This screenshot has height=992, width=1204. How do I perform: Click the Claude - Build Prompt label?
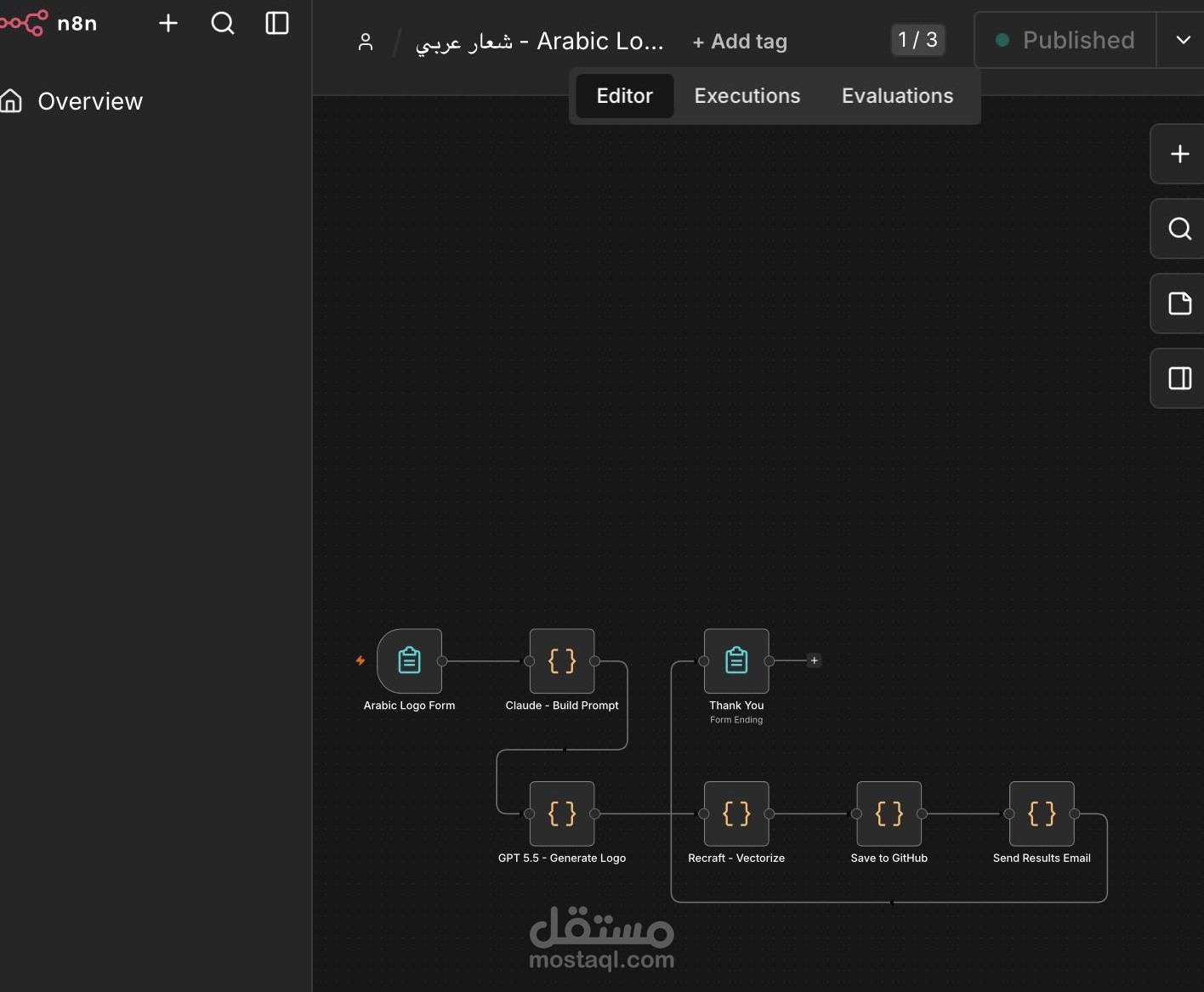[562, 706]
